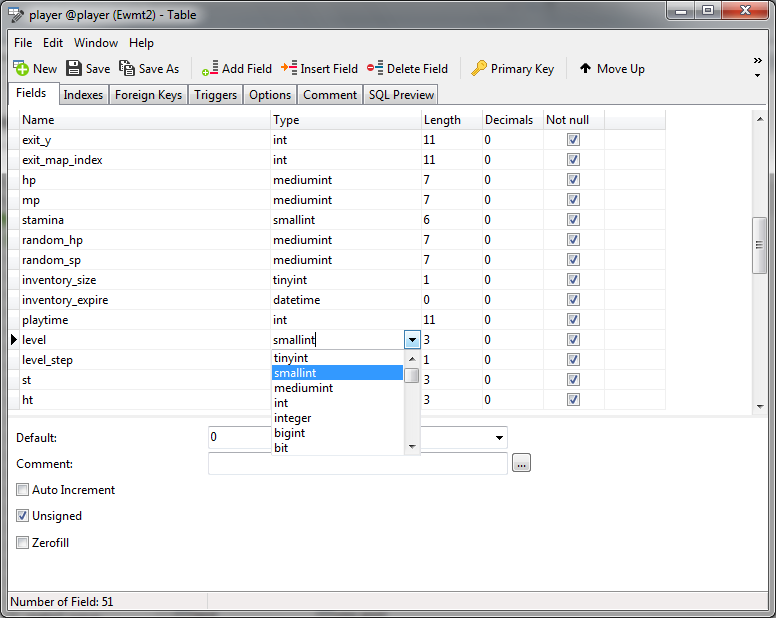Click the row marker beside level
The image size is (776, 618).
click(x=14, y=340)
